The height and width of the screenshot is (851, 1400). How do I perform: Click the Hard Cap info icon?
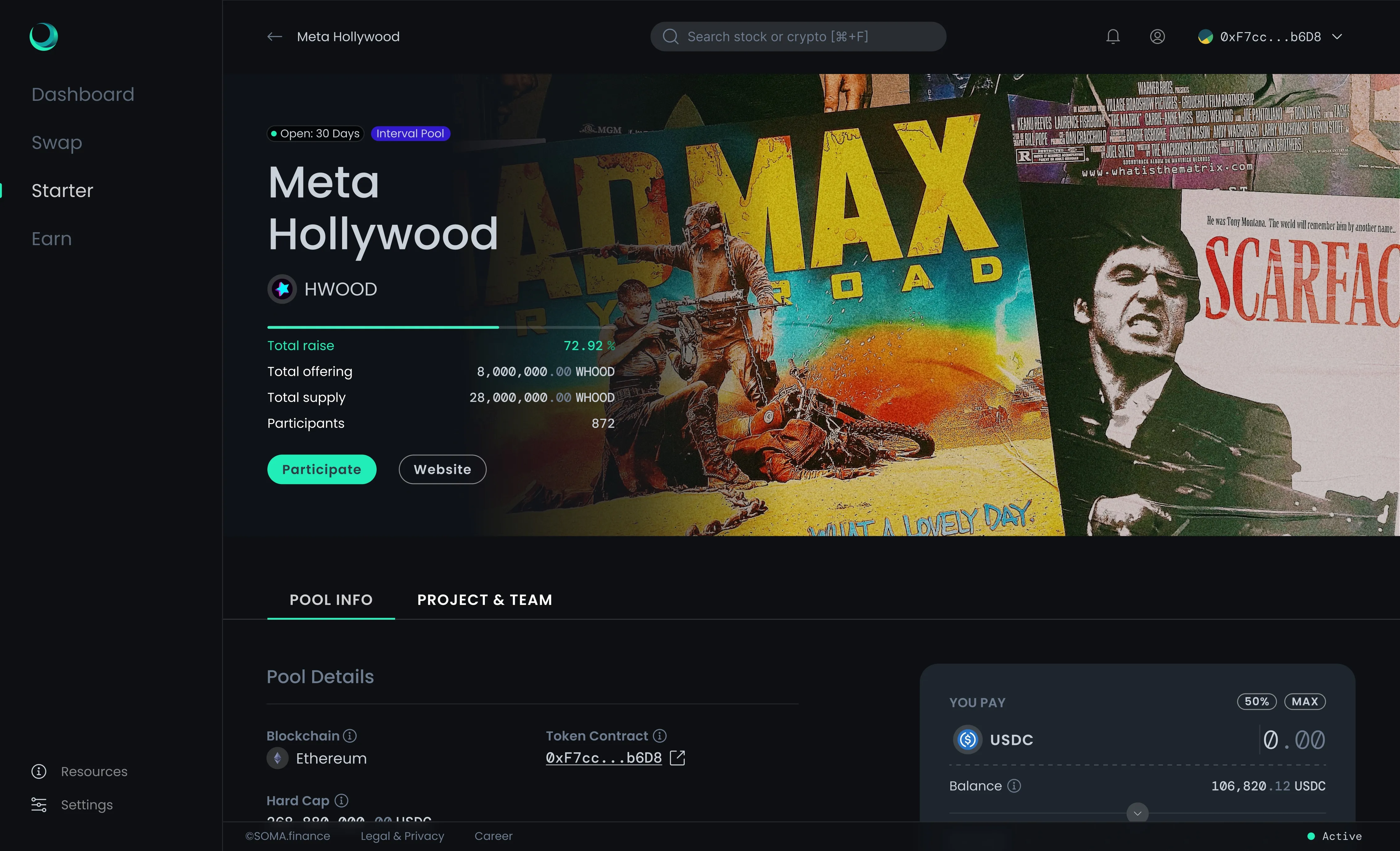coord(341,800)
